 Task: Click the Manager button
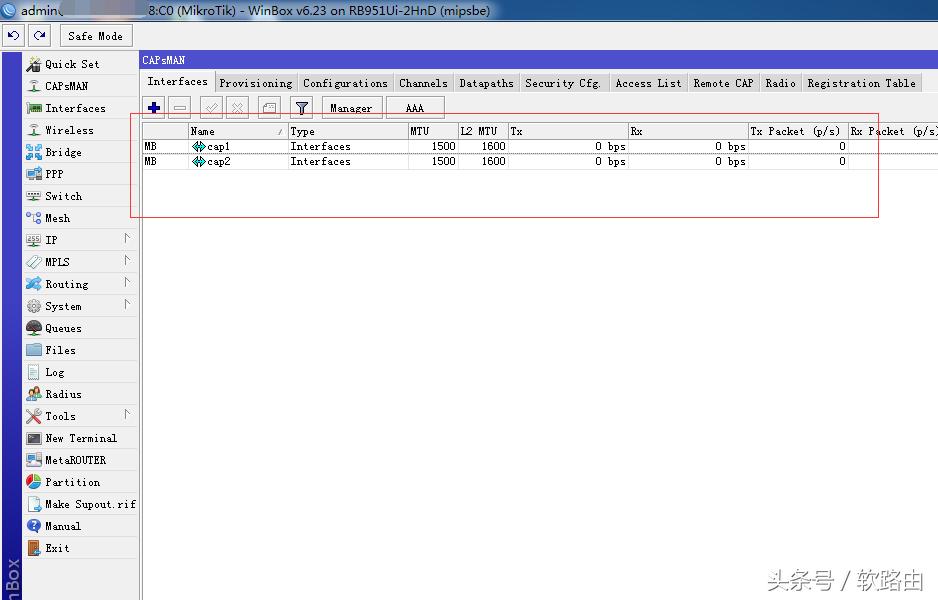(x=351, y=108)
